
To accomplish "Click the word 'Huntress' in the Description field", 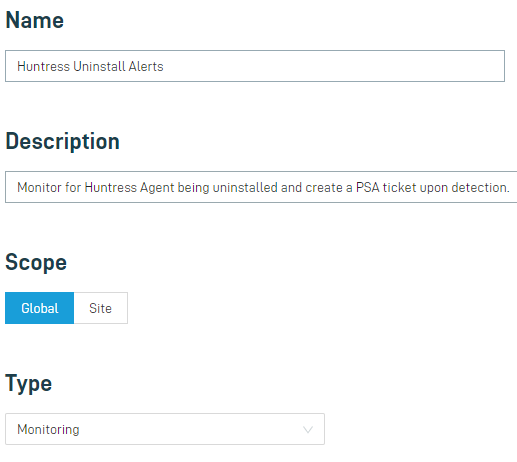I will click(111, 187).
